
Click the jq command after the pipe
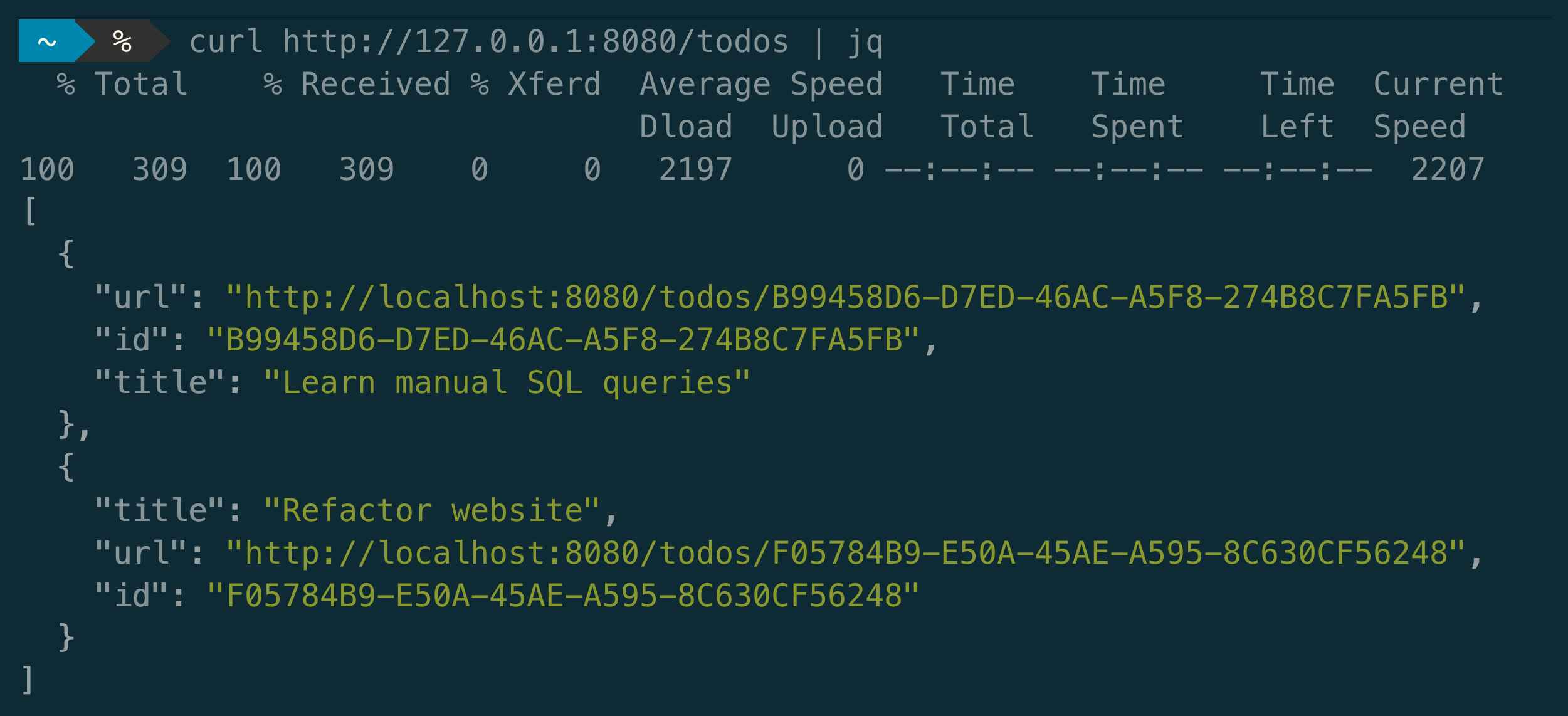tap(865, 43)
